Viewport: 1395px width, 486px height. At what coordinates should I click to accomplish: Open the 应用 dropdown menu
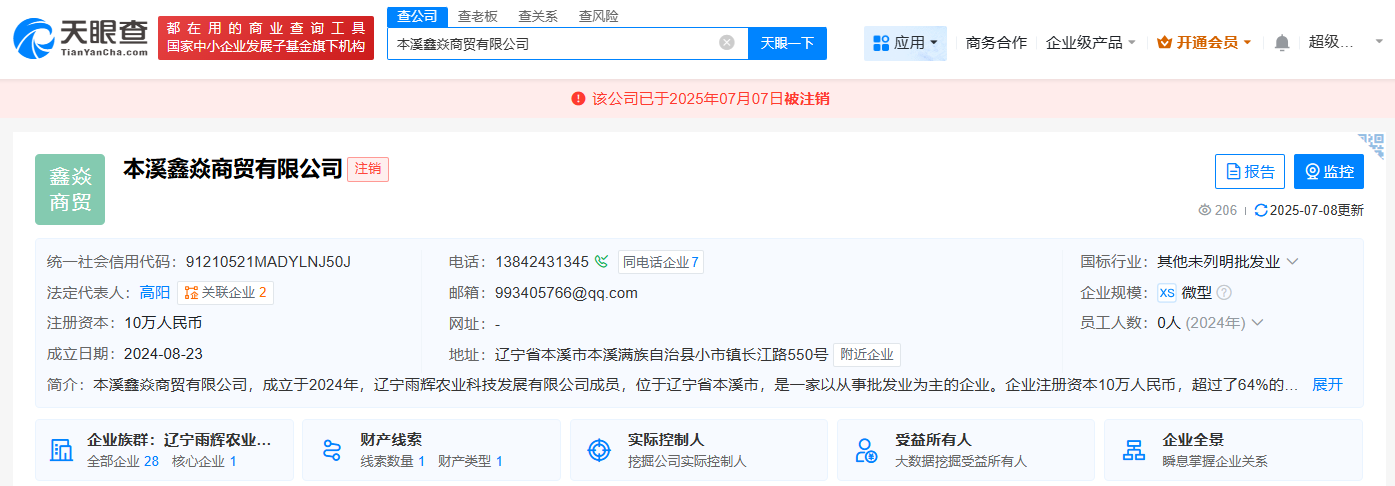(905, 43)
